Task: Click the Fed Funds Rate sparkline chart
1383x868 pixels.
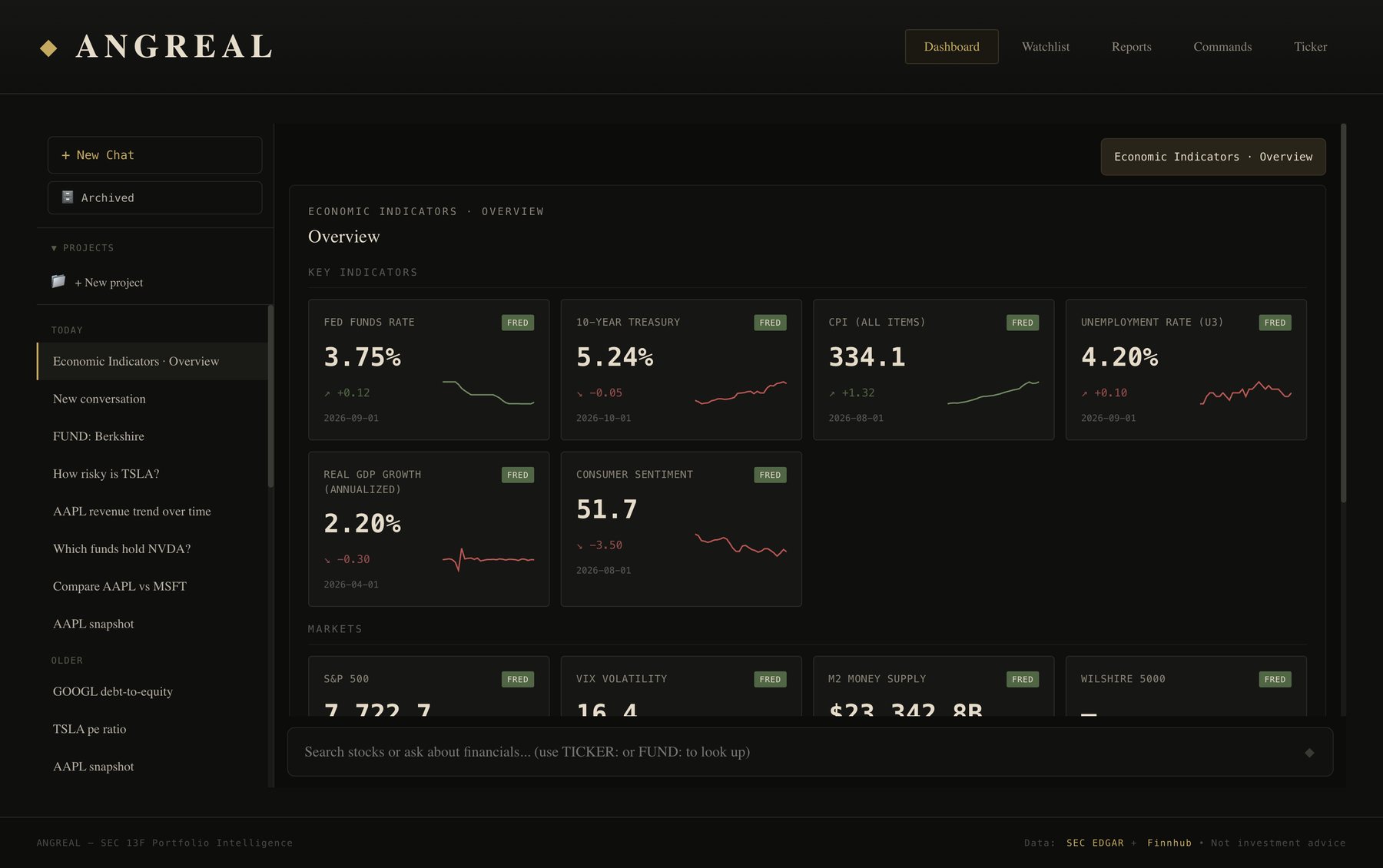Action: 488,393
